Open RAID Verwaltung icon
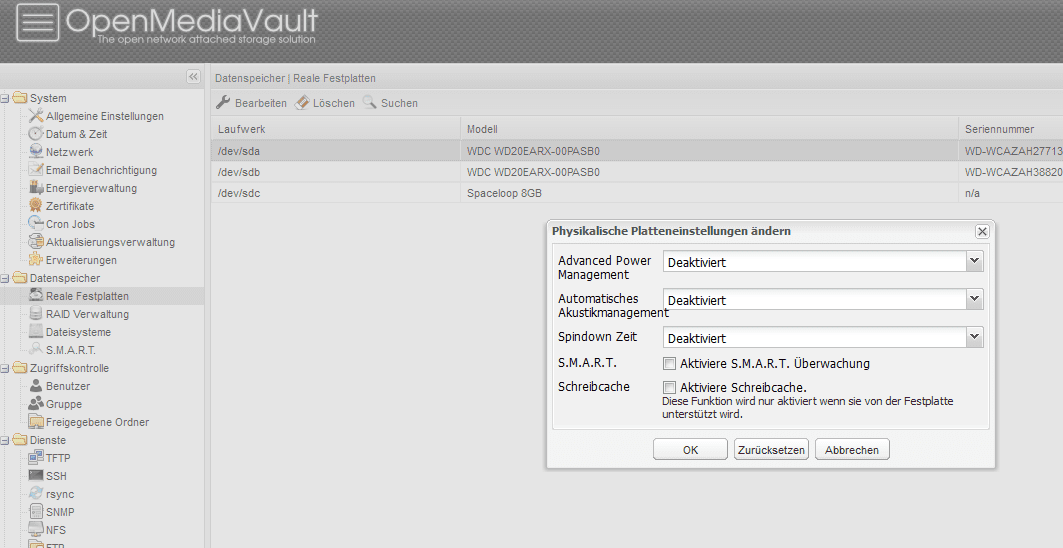 [x=36, y=313]
